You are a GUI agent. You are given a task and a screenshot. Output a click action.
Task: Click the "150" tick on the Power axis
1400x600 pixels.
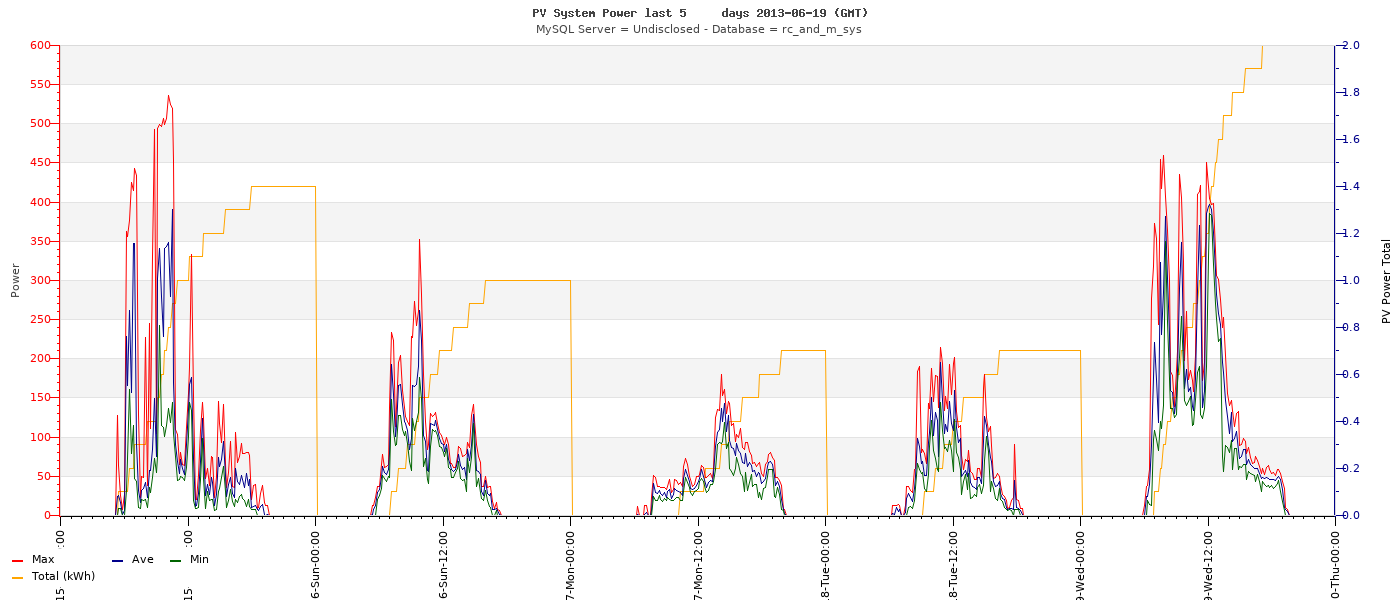point(40,397)
